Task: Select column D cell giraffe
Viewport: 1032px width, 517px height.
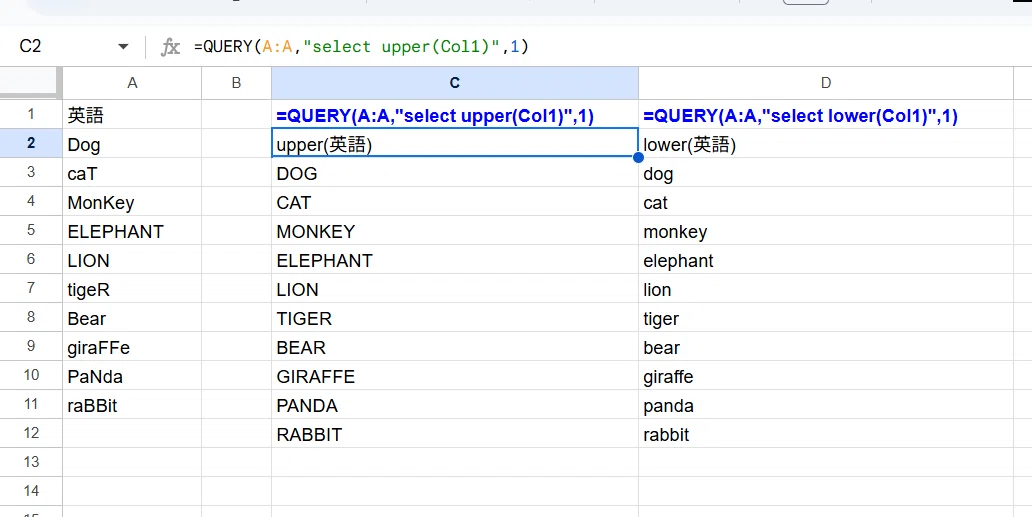Action: coord(825,376)
